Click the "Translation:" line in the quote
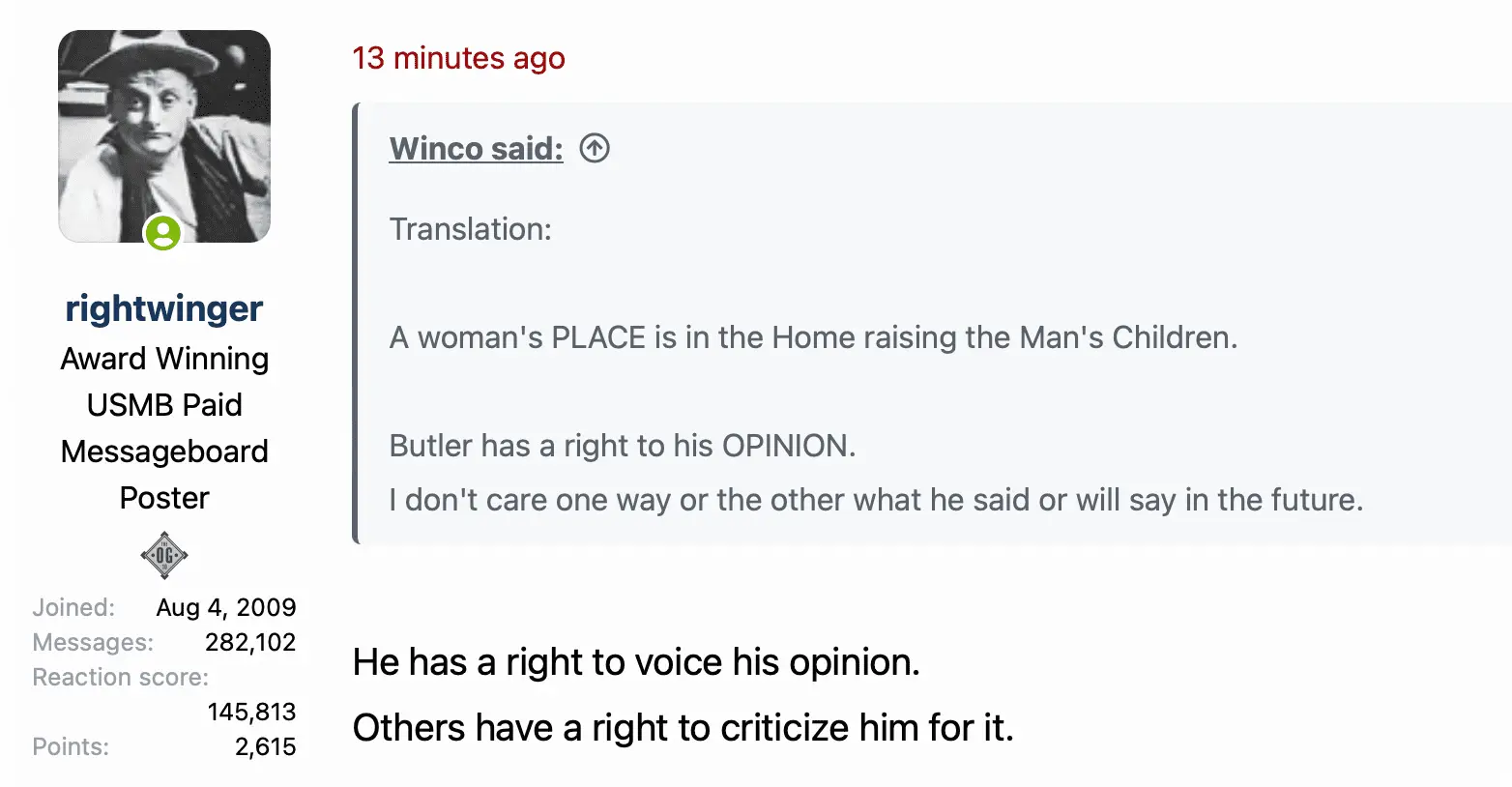The height and width of the screenshot is (787, 1512). coord(470,229)
